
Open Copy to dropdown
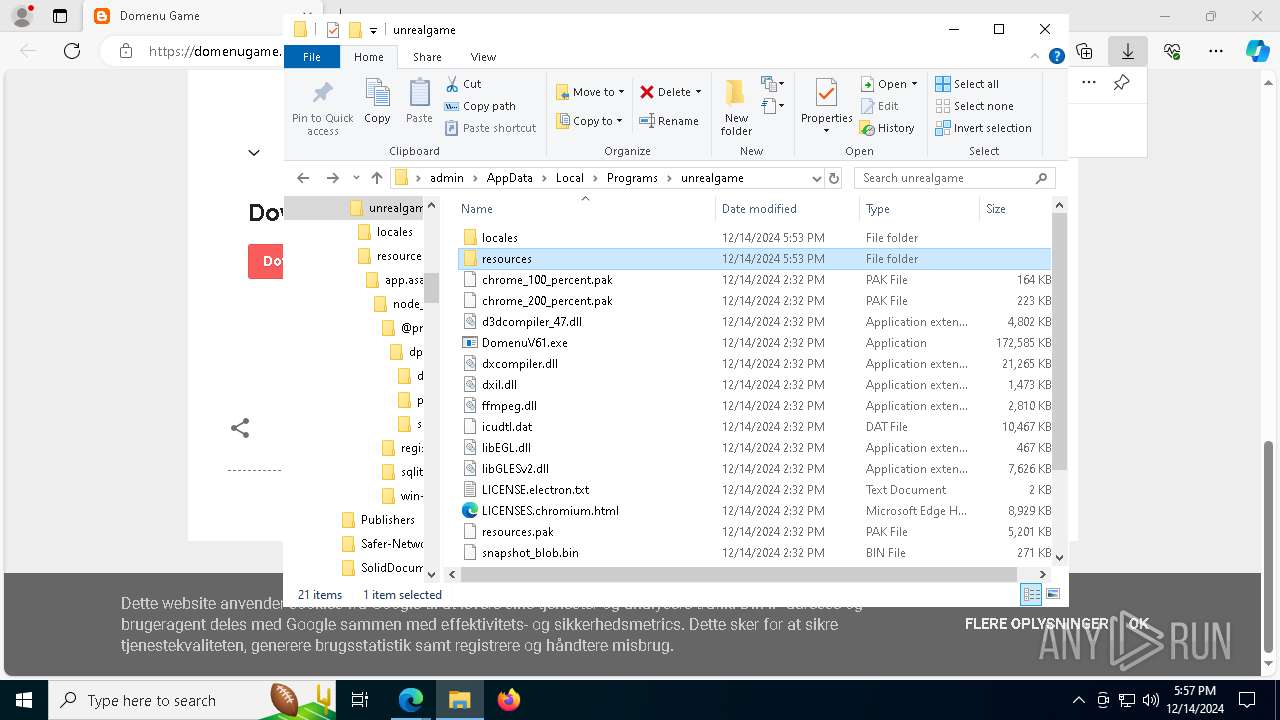pyautogui.click(x=589, y=121)
